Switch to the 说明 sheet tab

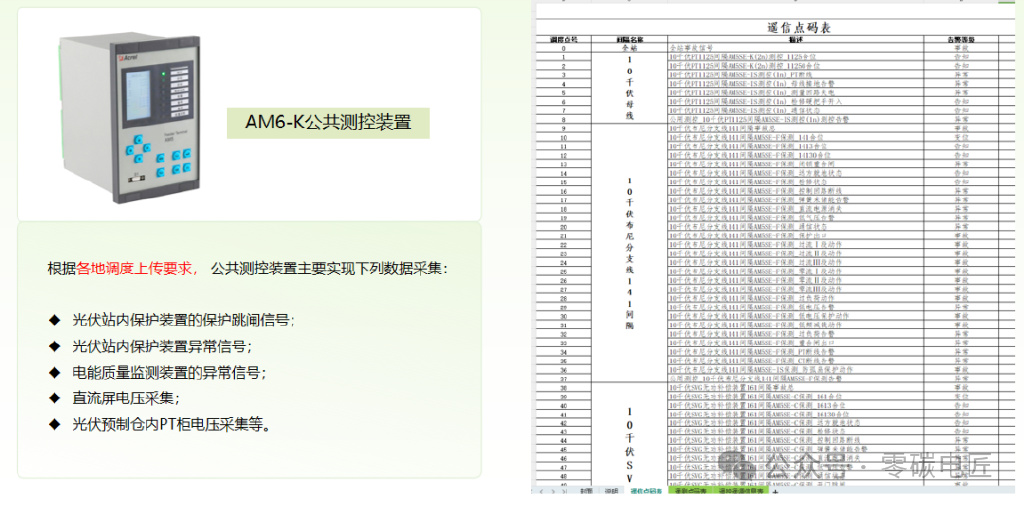click(x=611, y=491)
